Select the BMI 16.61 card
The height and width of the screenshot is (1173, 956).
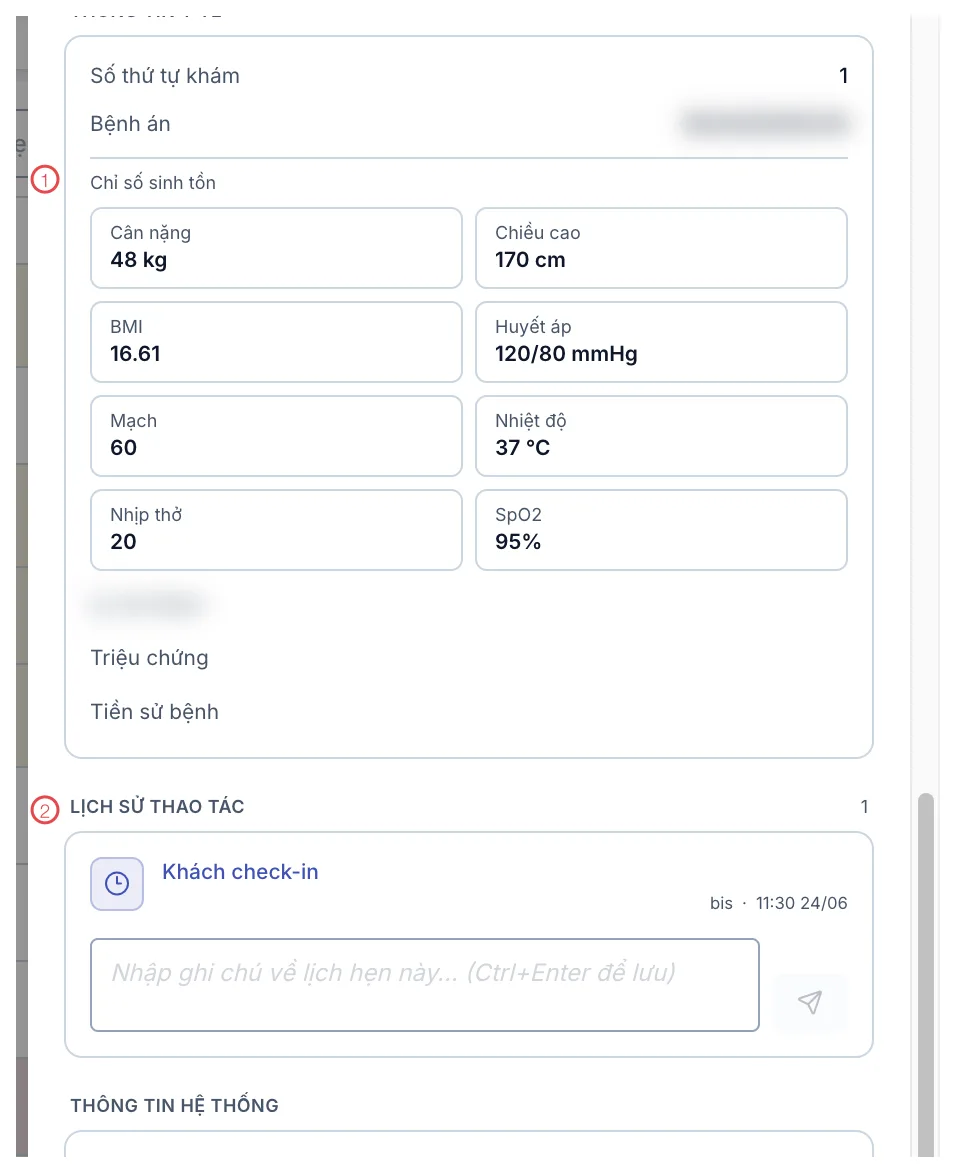[276, 342]
